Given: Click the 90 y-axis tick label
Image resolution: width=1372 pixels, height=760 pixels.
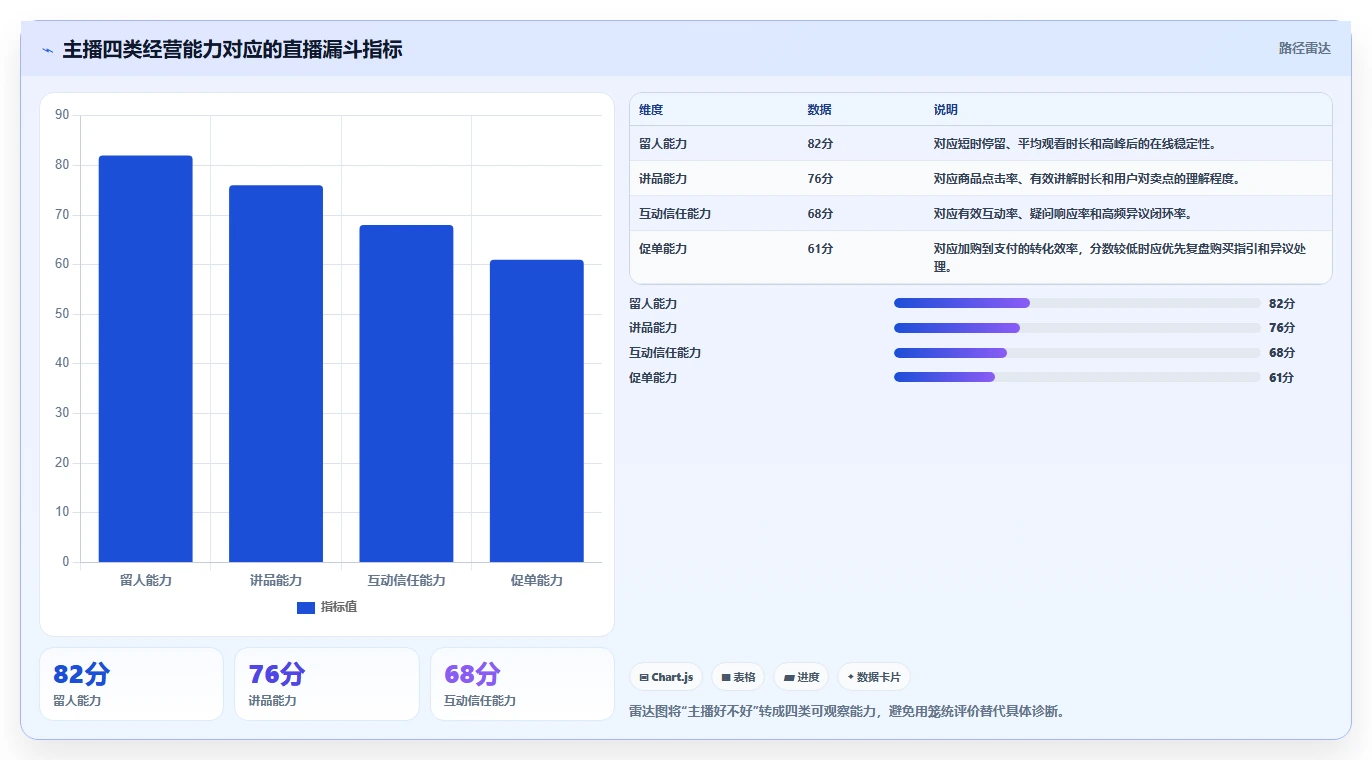Looking at the screenshot, I should (x=62, y=115).
